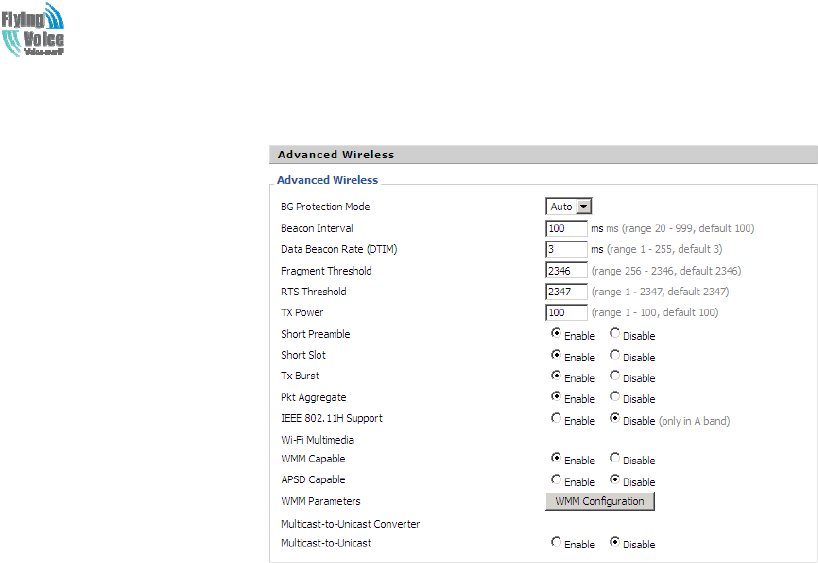Click the 'Fragment Threshold' label

tap(326, 271)
